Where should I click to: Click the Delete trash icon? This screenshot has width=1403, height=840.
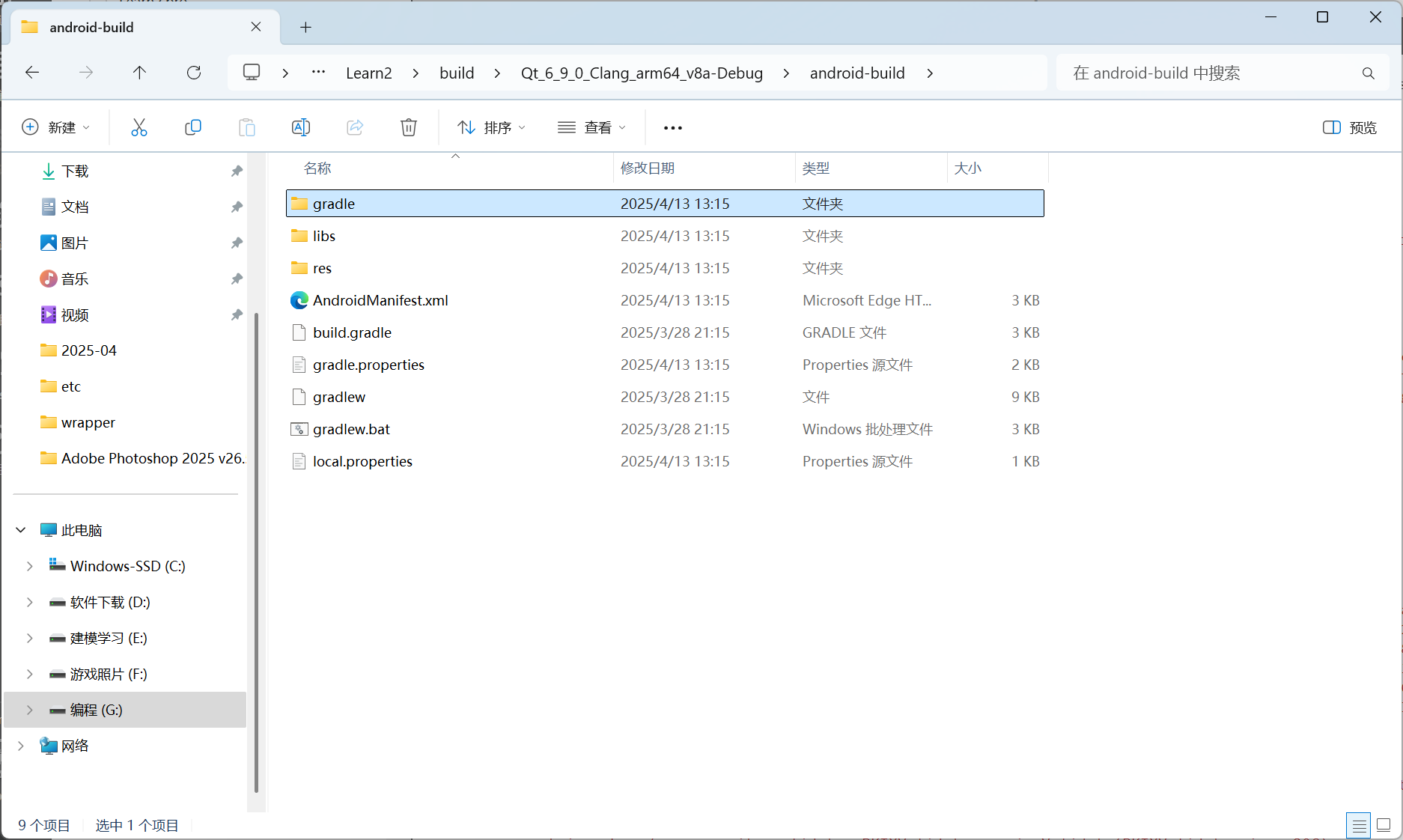pos(409,127)
